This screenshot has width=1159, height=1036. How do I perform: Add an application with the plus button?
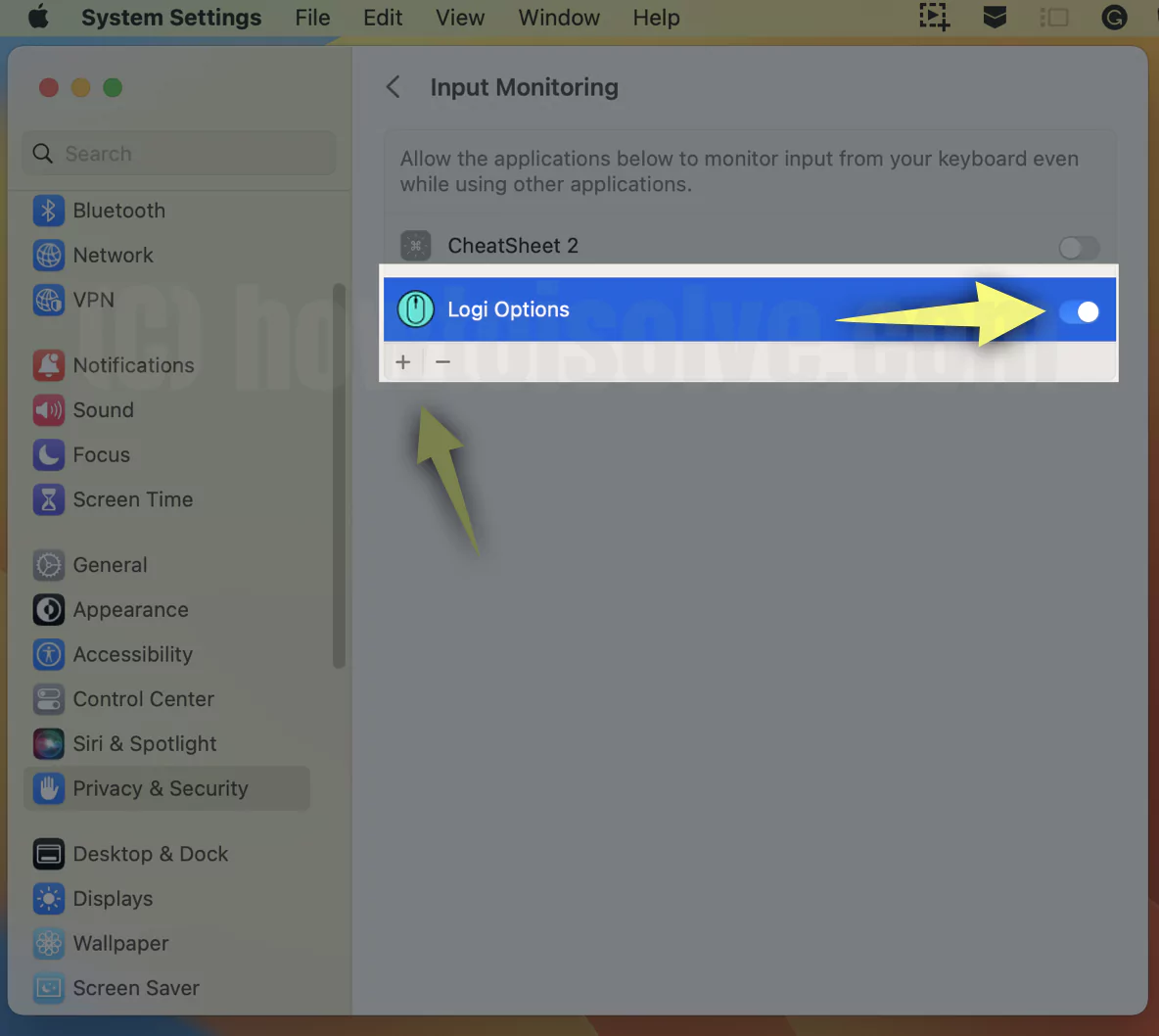(403, 361)
